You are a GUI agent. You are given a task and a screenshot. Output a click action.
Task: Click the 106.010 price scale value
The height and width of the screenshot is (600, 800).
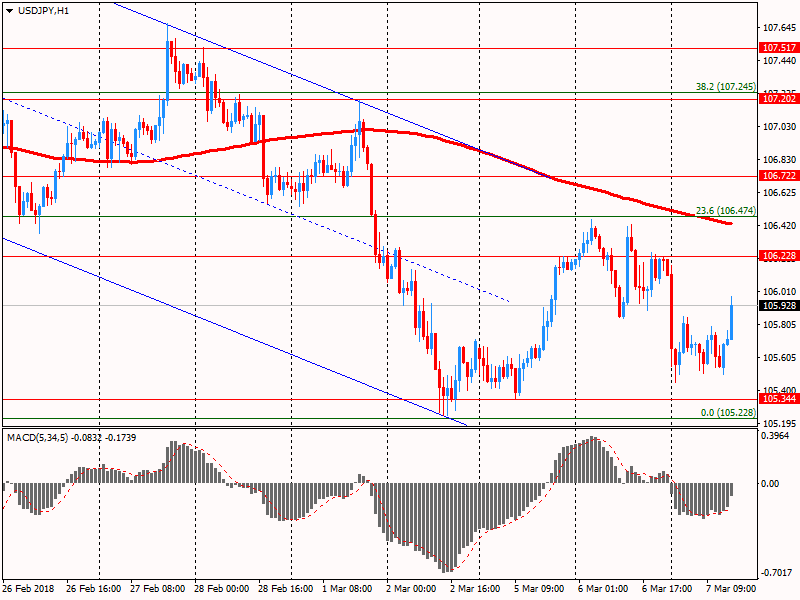point(779,291)
